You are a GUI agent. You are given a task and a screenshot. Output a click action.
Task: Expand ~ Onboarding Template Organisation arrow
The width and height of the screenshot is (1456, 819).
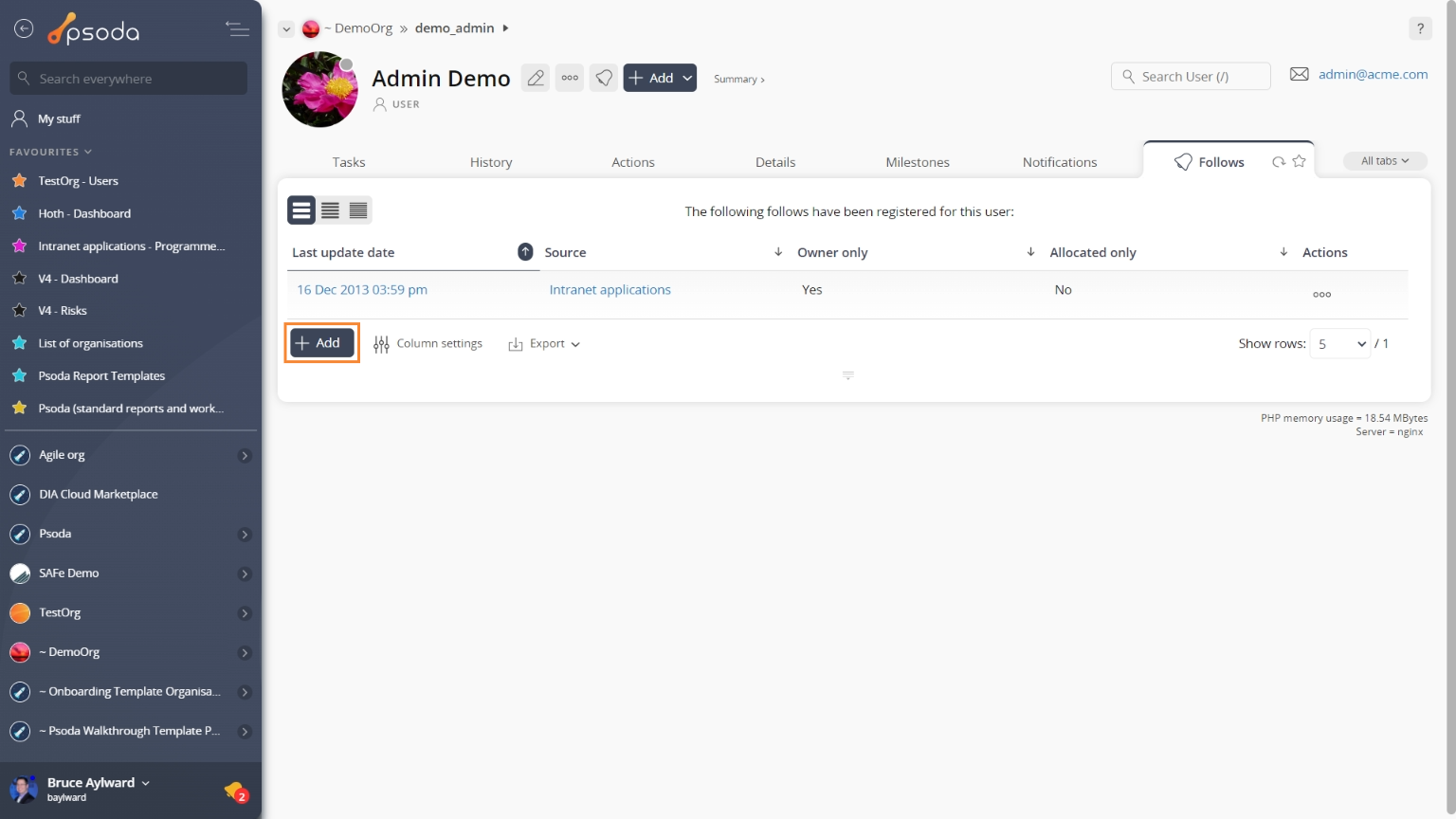pos(245,692)
